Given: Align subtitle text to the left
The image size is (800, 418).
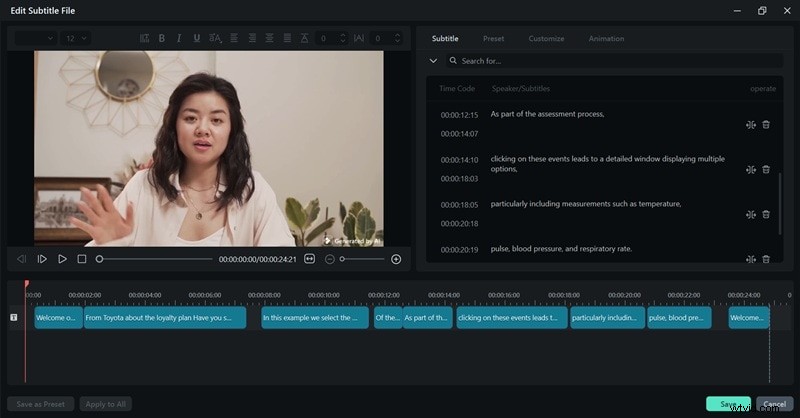Looking at the screenshot, I should coord(234,38).
